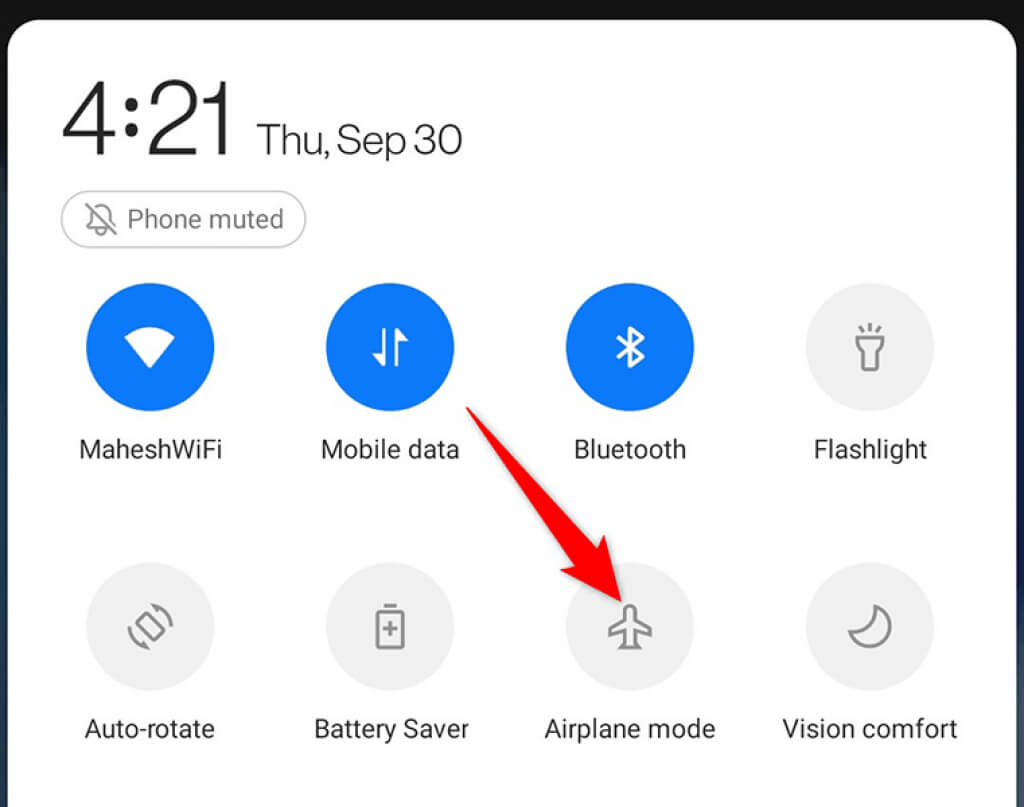Tap the MaheshWiFi label text
The width and height of the screenshot is (1024, 807).
click(x=150, y=450)
